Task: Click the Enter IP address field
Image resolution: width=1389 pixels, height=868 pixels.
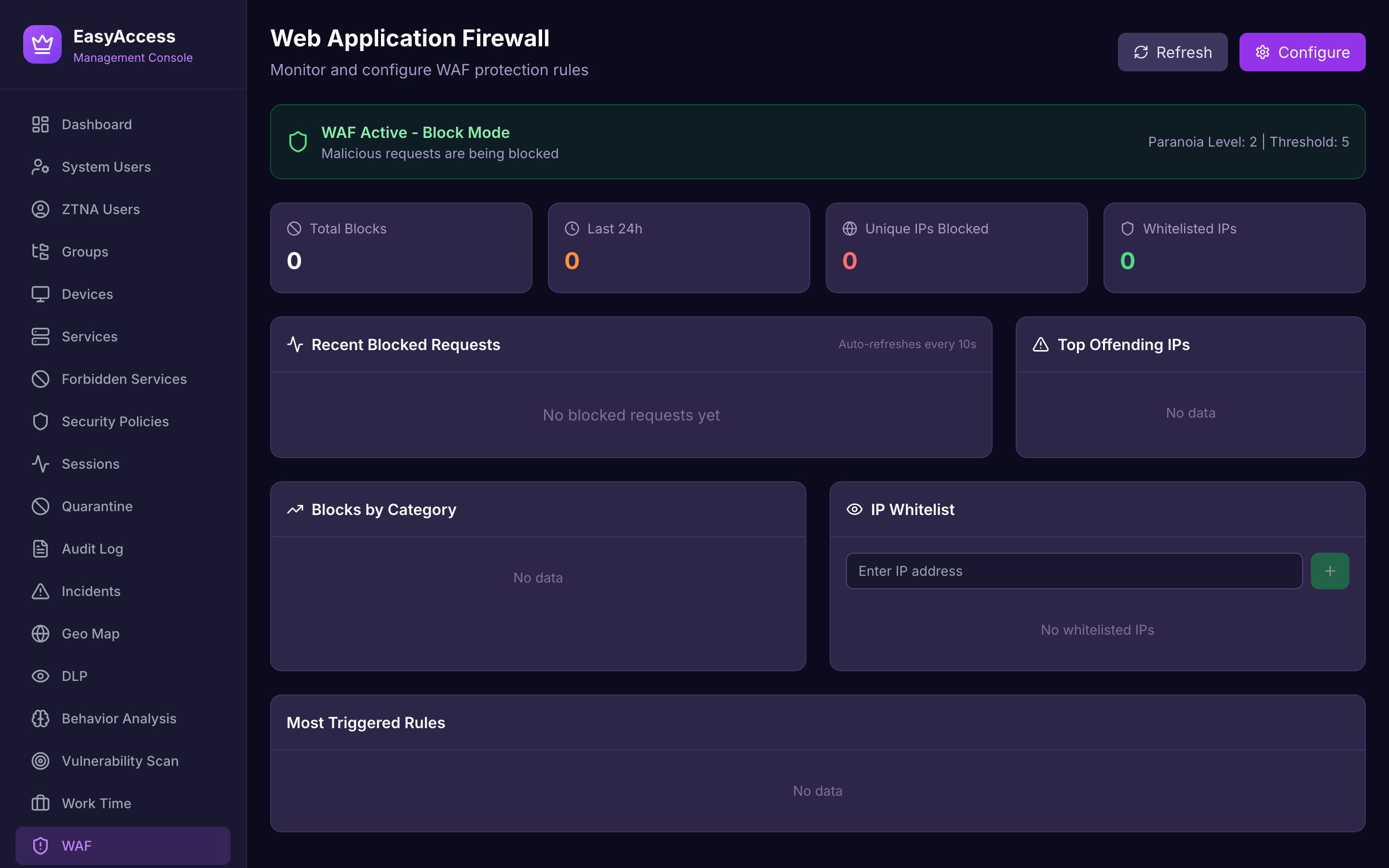Action: pyautogui.click(x=1073, y=570)
